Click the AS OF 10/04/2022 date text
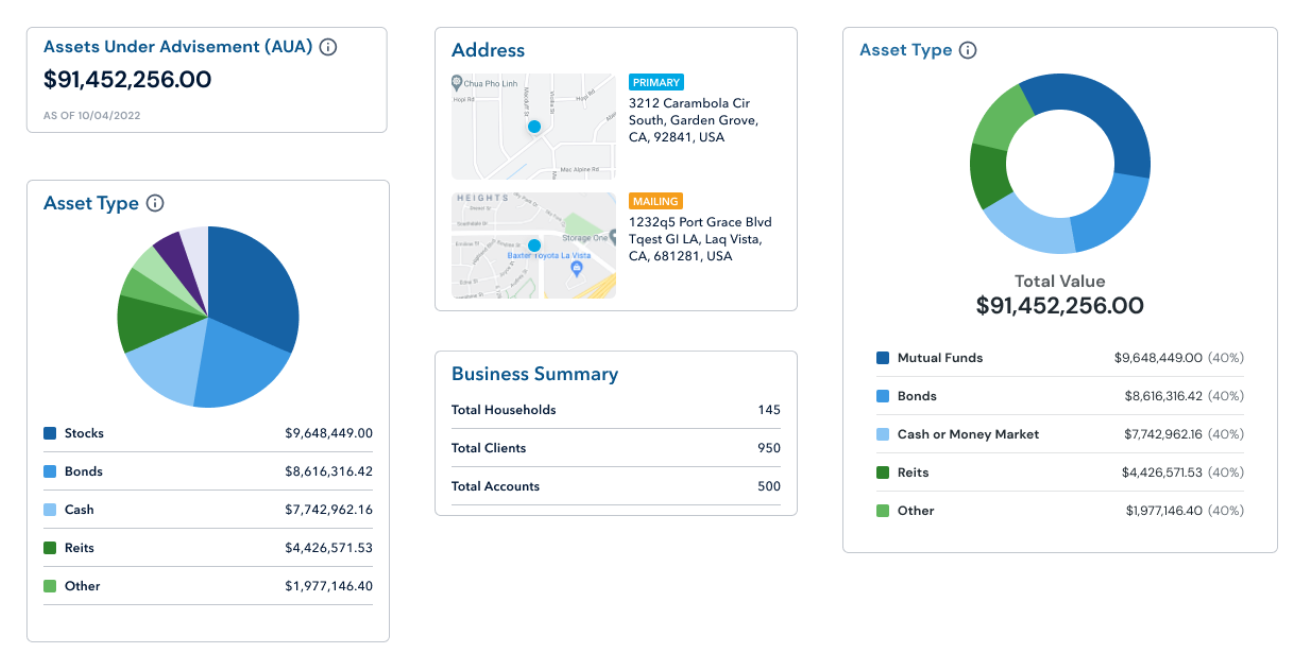 [92, 116]
